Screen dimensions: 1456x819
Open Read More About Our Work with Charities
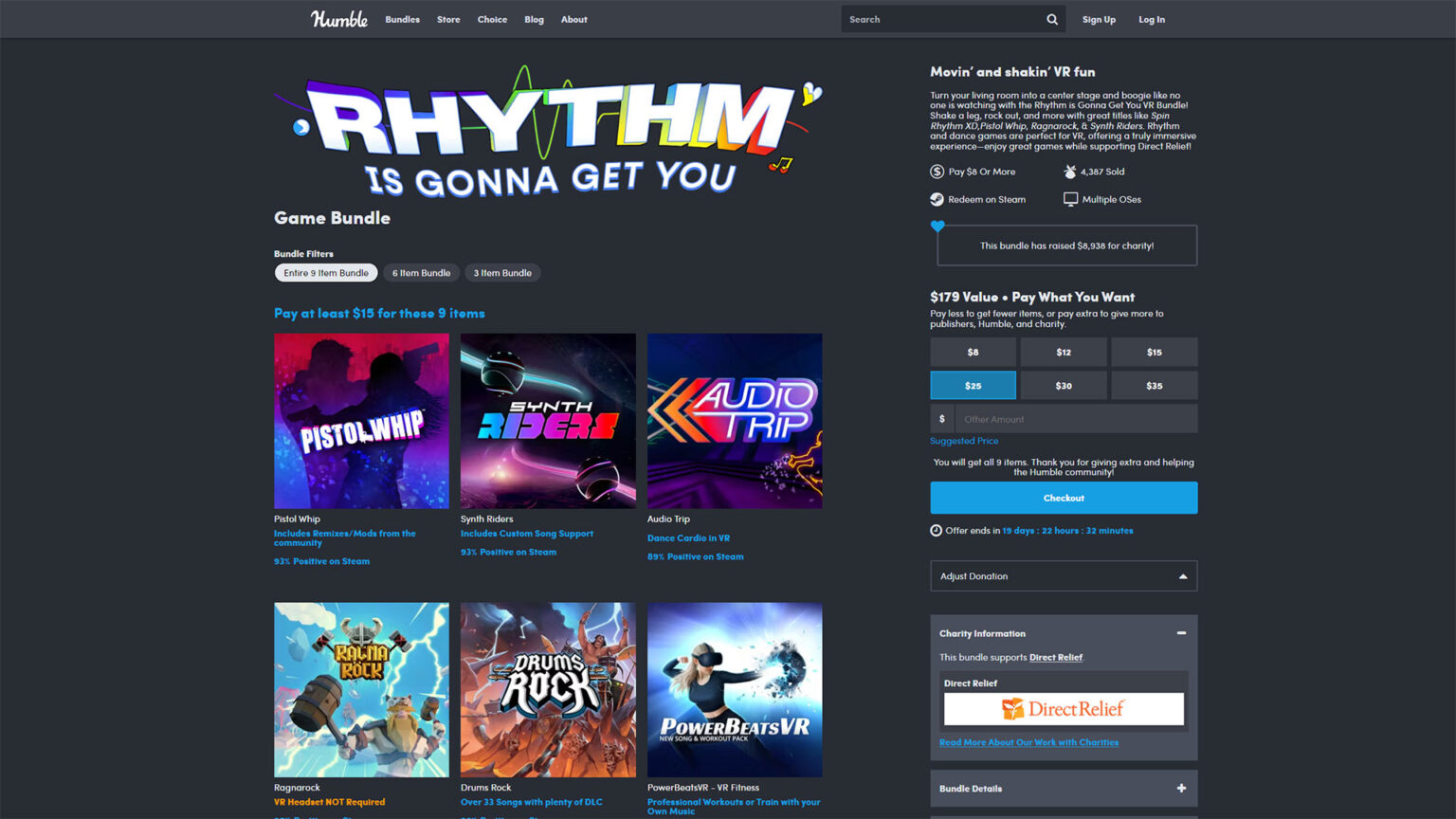[x=1028, y=742]
